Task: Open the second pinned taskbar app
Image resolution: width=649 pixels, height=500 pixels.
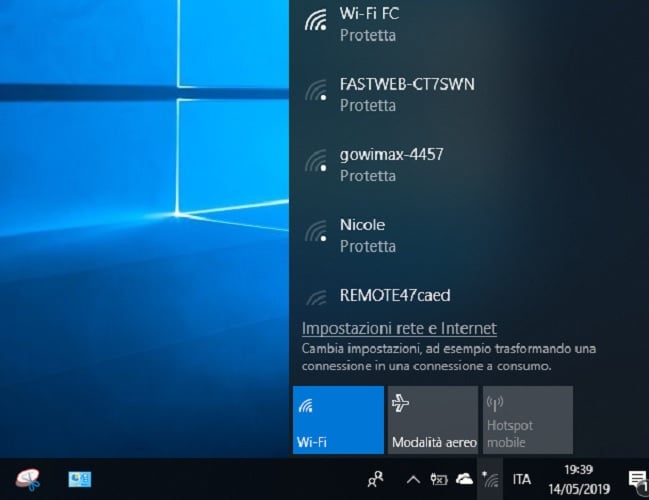Action: [x=80, y=479]
